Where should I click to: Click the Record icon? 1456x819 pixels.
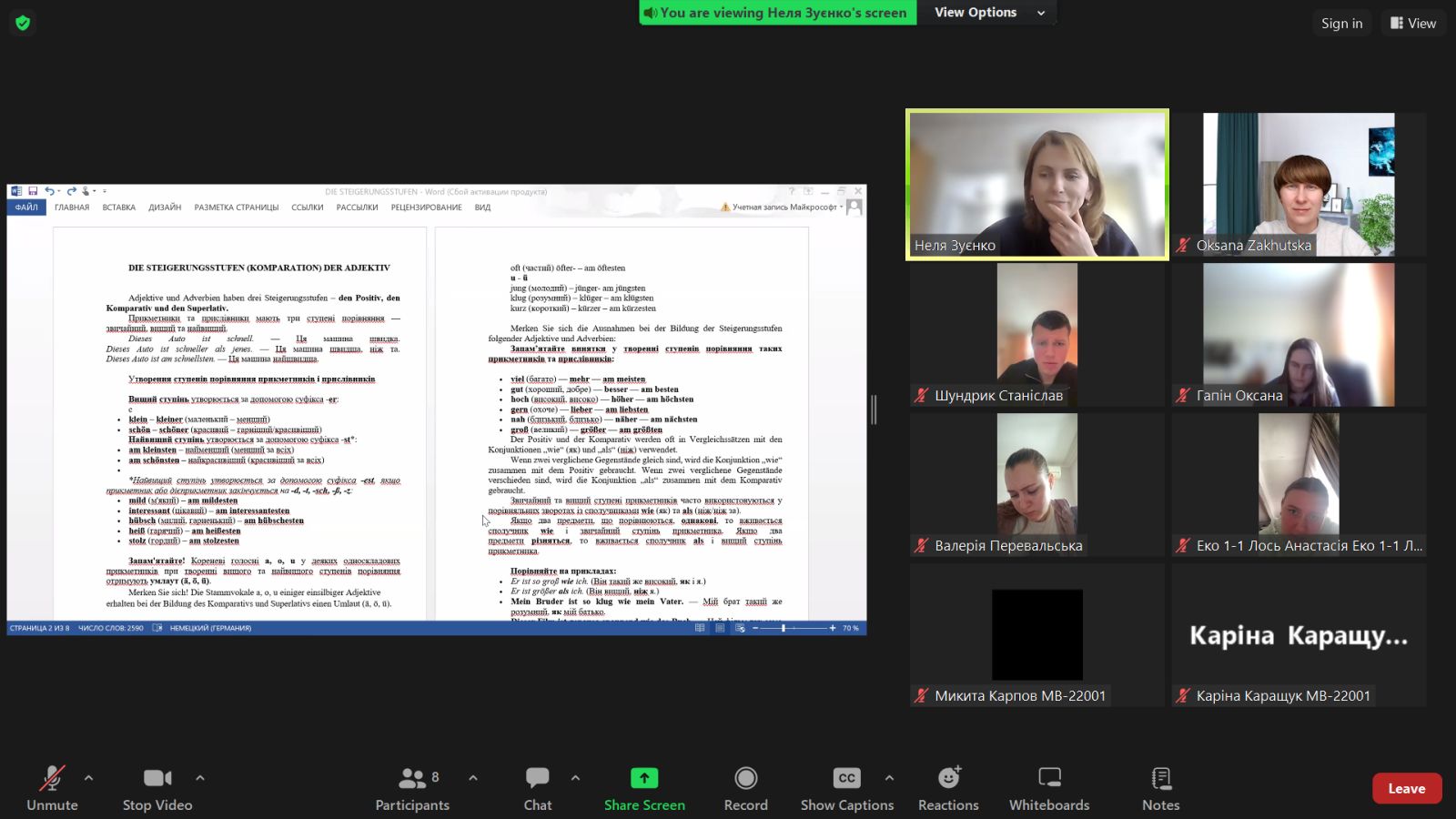[x=746, y=778]
